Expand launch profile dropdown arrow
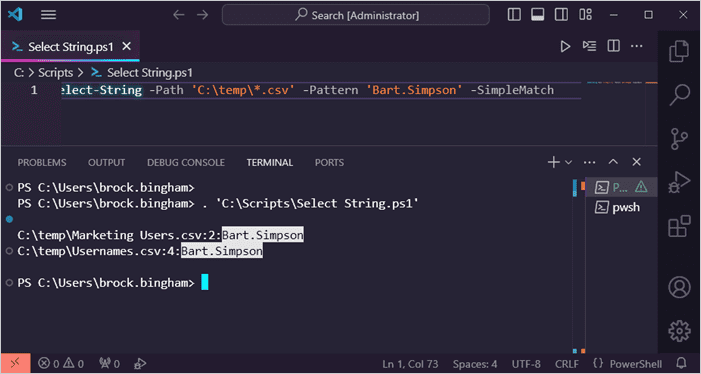 click(568, 163)
